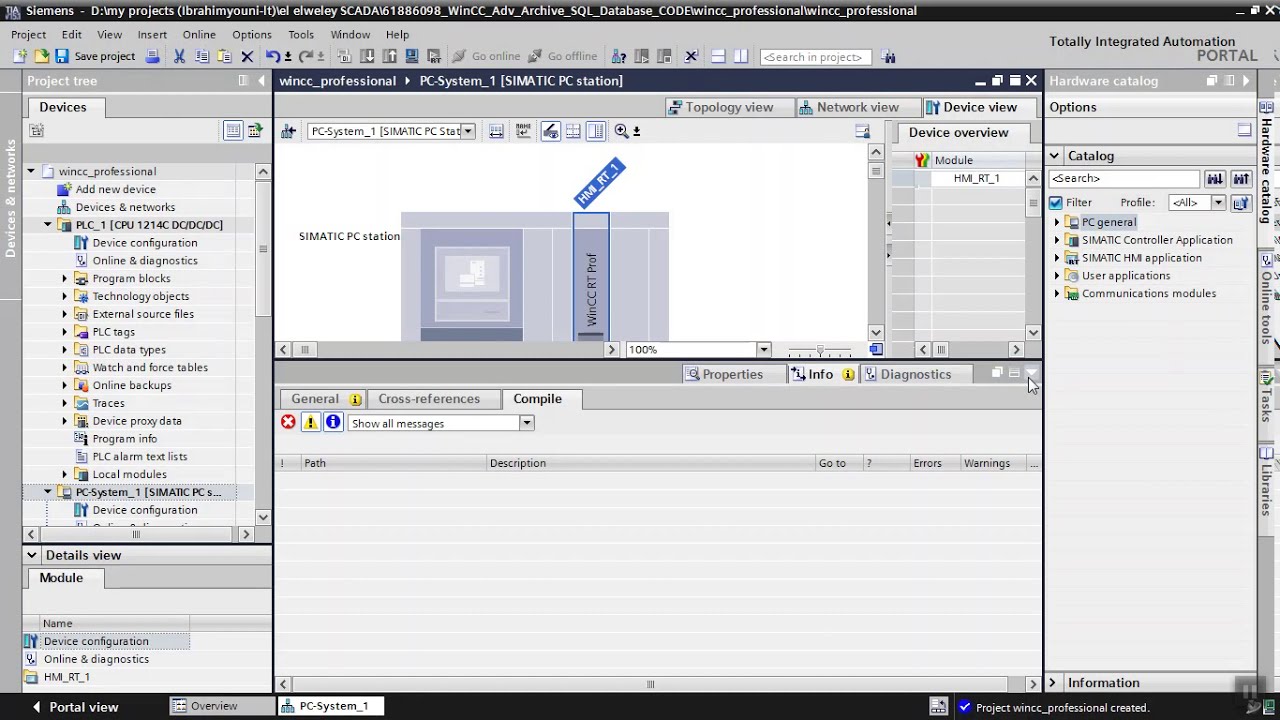Screen dimensions: 1280x720
Task: Expand SIMATIC HMI application catalog folder
Action: point(1057,258)
